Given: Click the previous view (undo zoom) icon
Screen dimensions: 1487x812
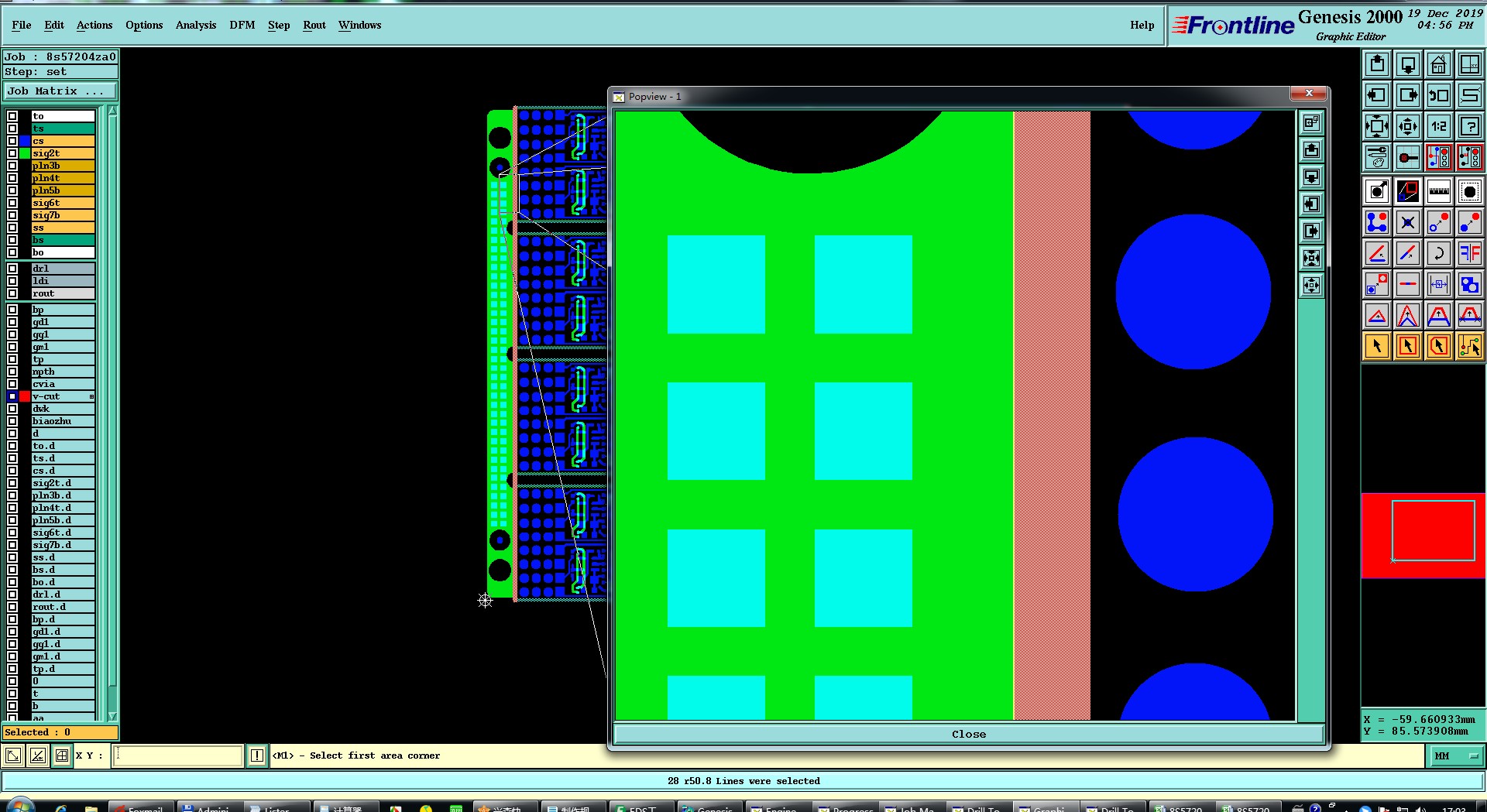Looking at the screenshot, I should click(1438, 95).
